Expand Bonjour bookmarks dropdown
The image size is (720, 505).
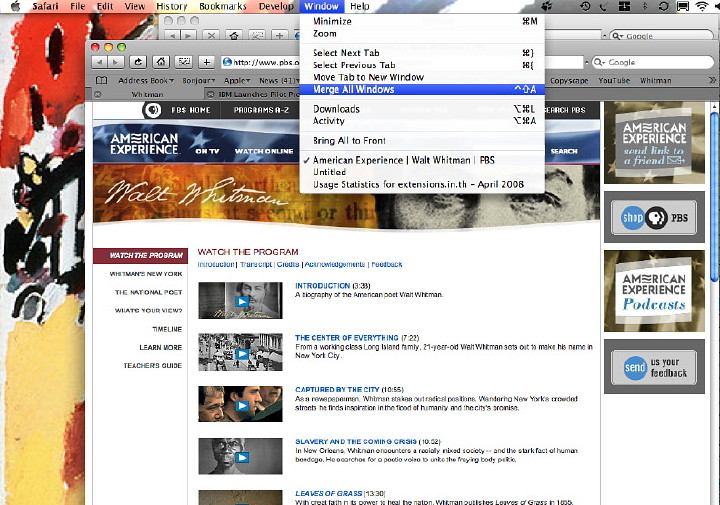(x=198, y=80)
